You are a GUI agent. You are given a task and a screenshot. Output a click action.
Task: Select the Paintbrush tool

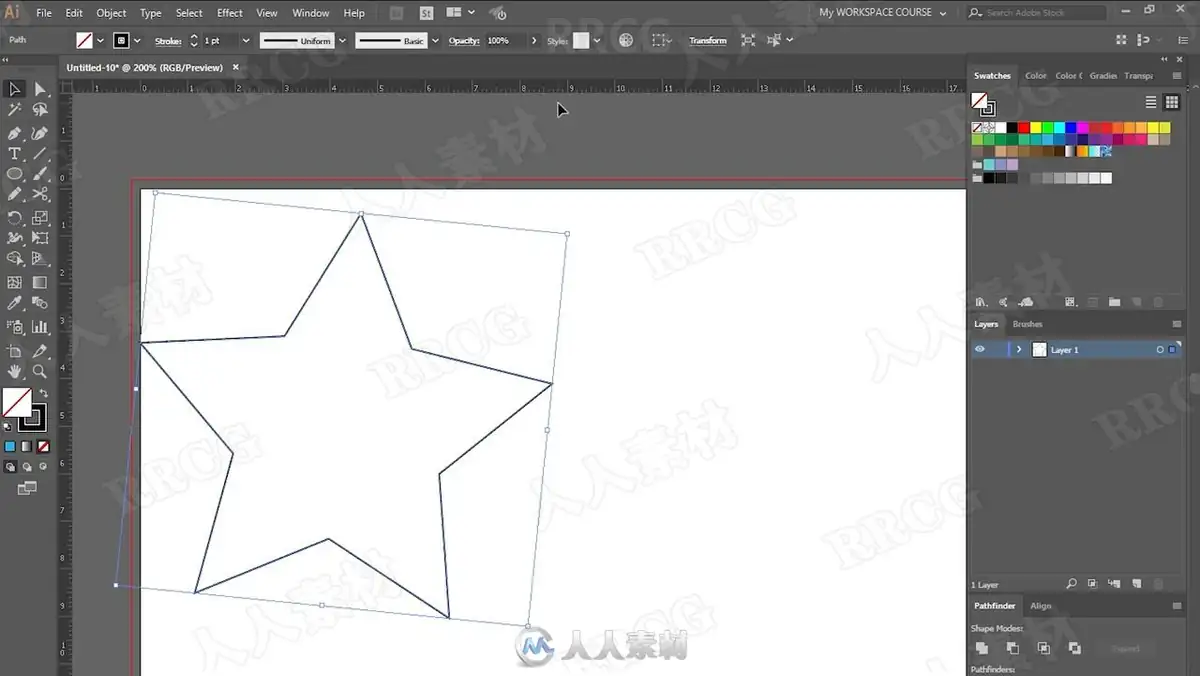click(40, 174)
